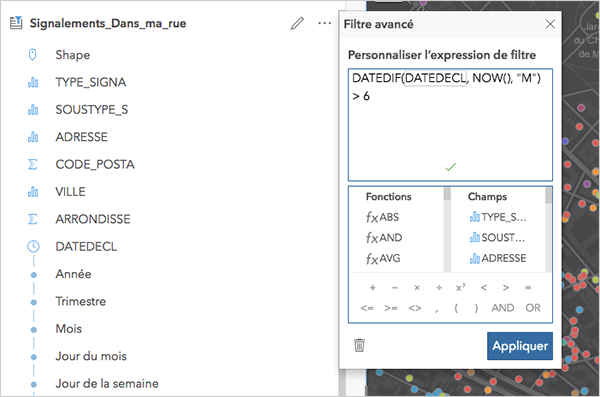600x397 pixels.
Task: Insert the less-than-or-equal operator
Action: click(367, 308)
